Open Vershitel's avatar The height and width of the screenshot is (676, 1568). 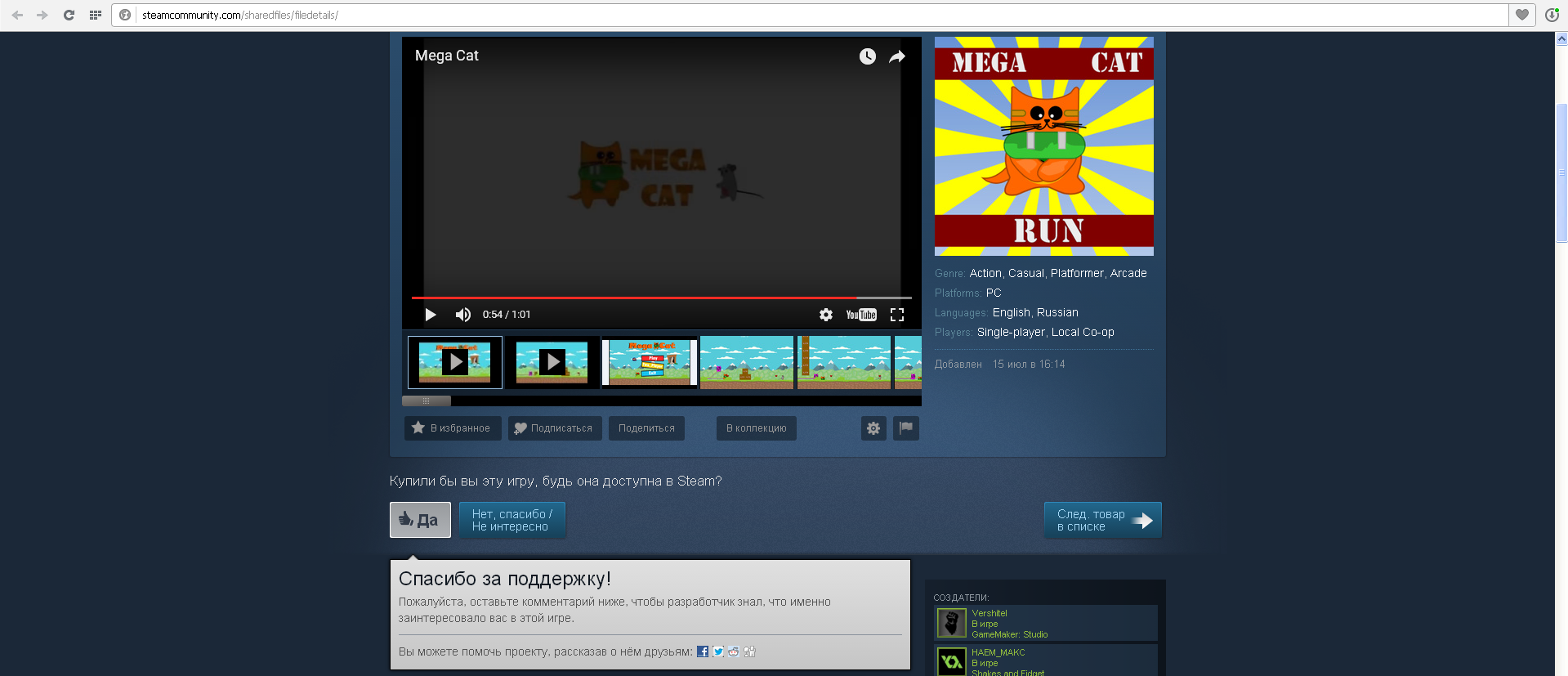point(951,624)
